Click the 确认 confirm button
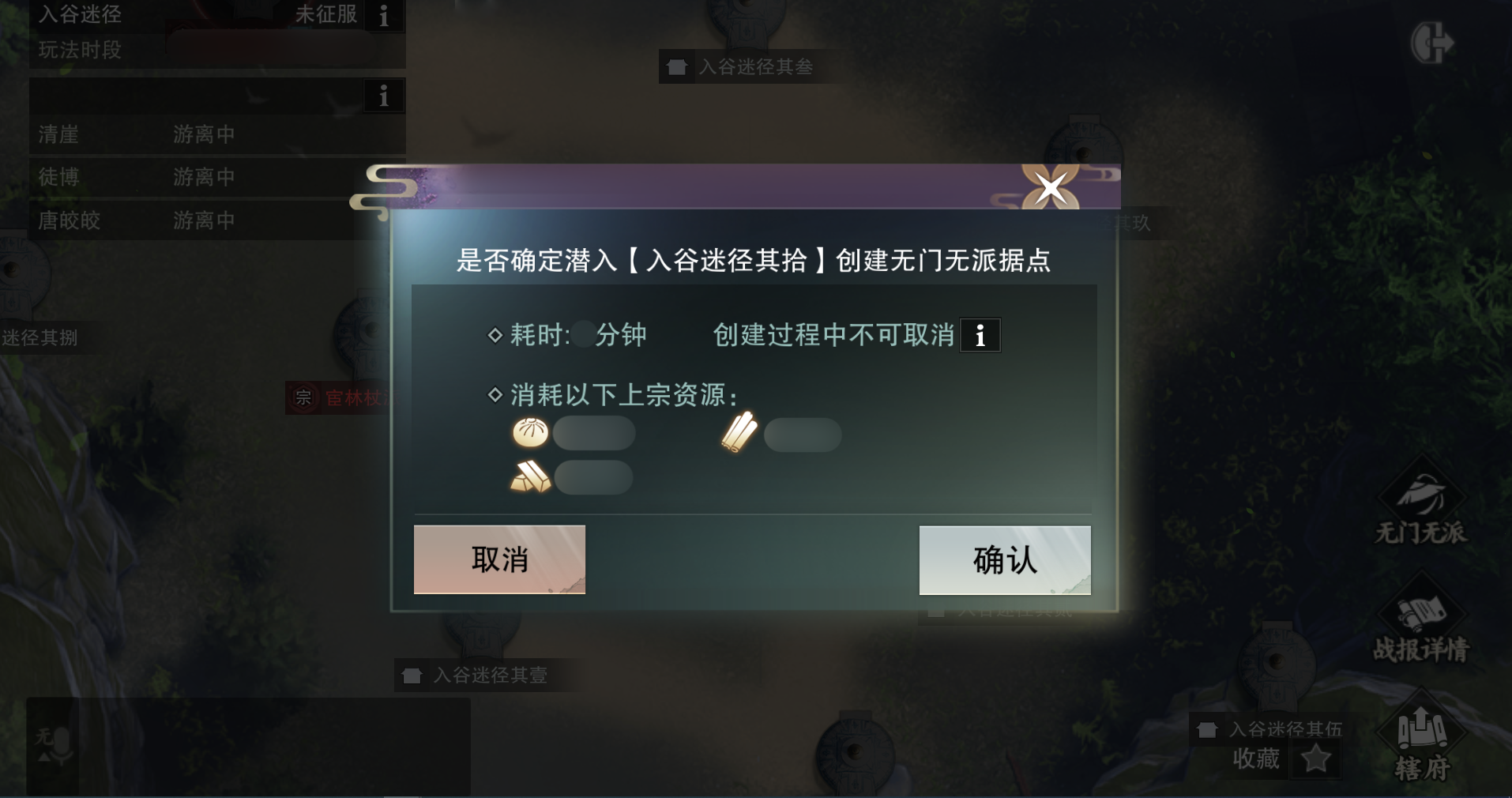The height and width of the screenshot is (798, 1512). click(1005, 559)
